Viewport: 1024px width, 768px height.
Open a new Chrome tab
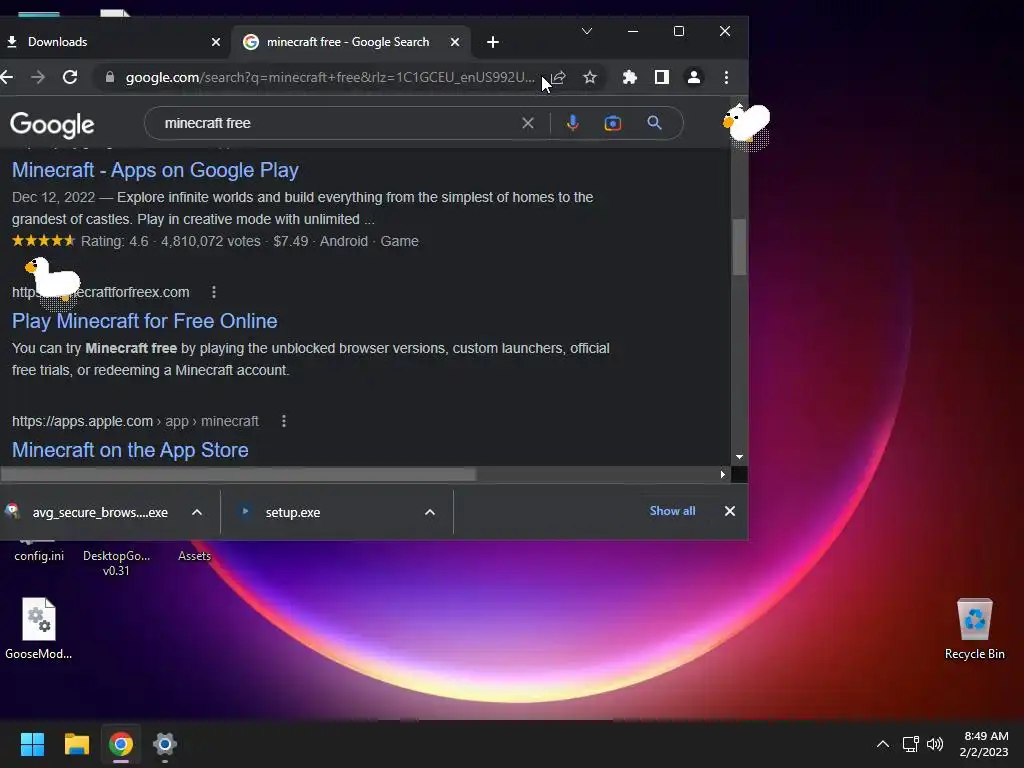pos(492,42)
